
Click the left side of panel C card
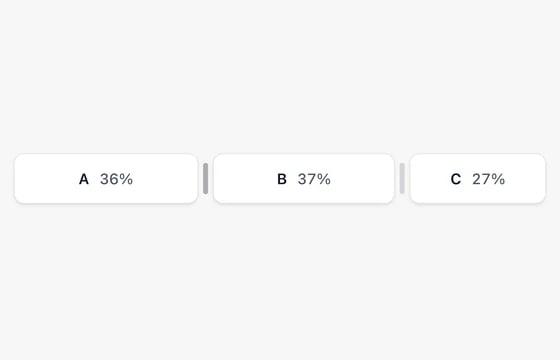pos(412,179)
